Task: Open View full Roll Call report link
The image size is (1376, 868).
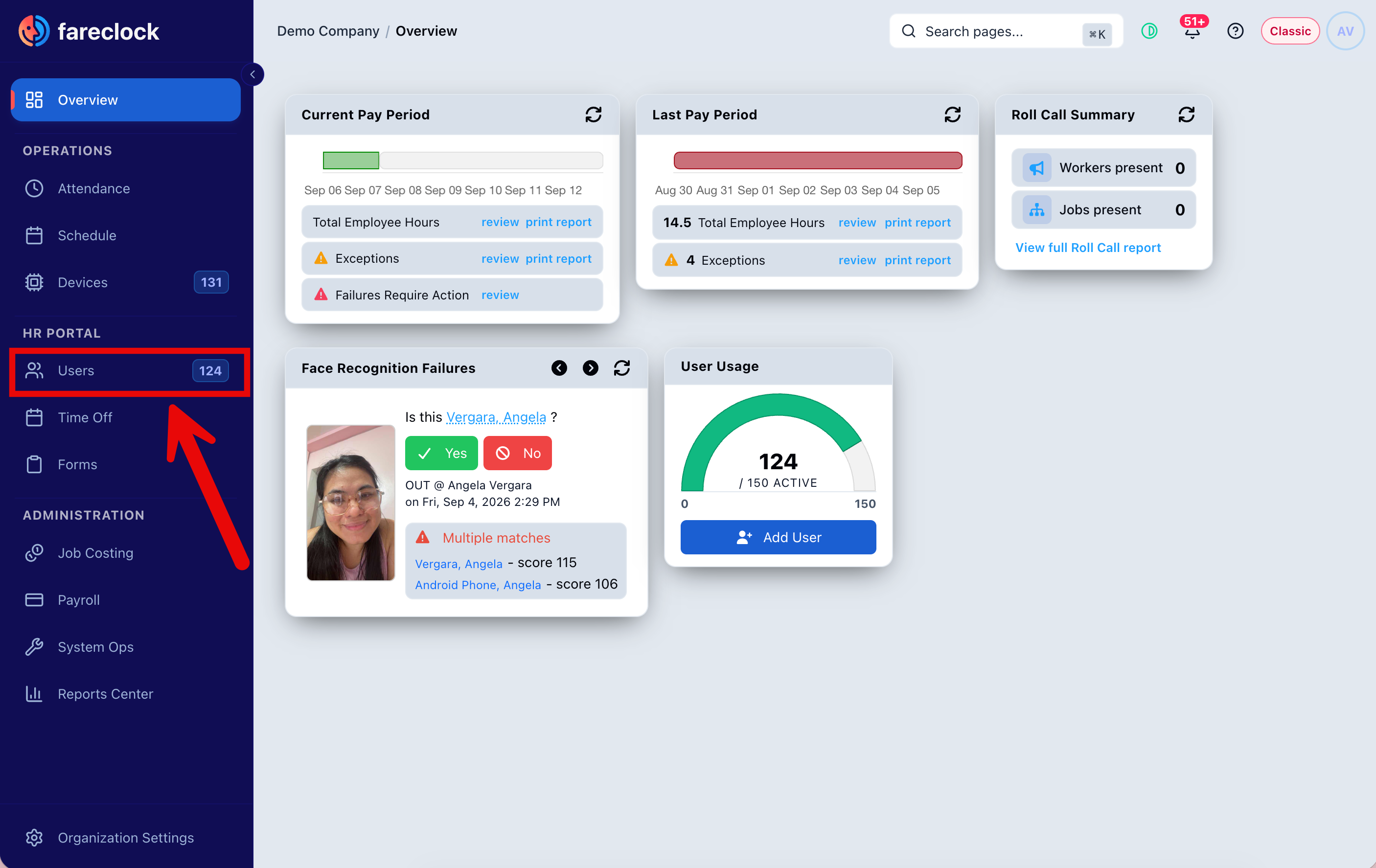Action: coord(1087,248)
